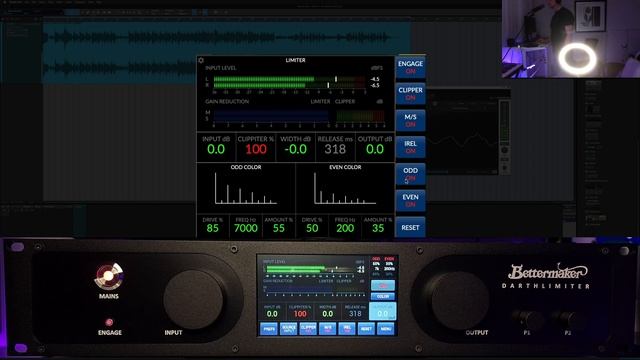640x360 pixels.
Task: Select the EVEN color FREQ Hz value 200
Action: (x=345, y=228)
